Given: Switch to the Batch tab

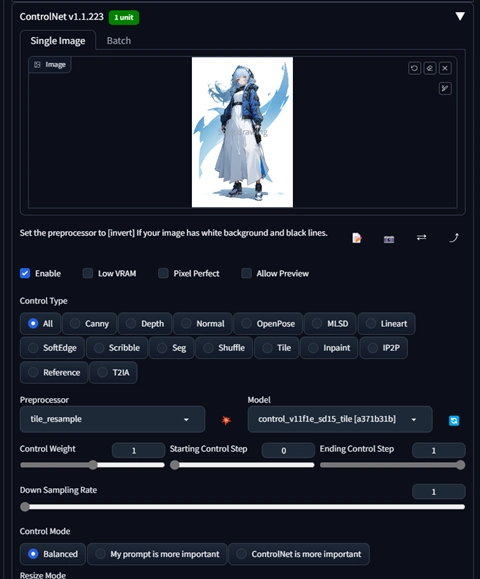Looking at the screenshot, I should click(x=119, y=41).
